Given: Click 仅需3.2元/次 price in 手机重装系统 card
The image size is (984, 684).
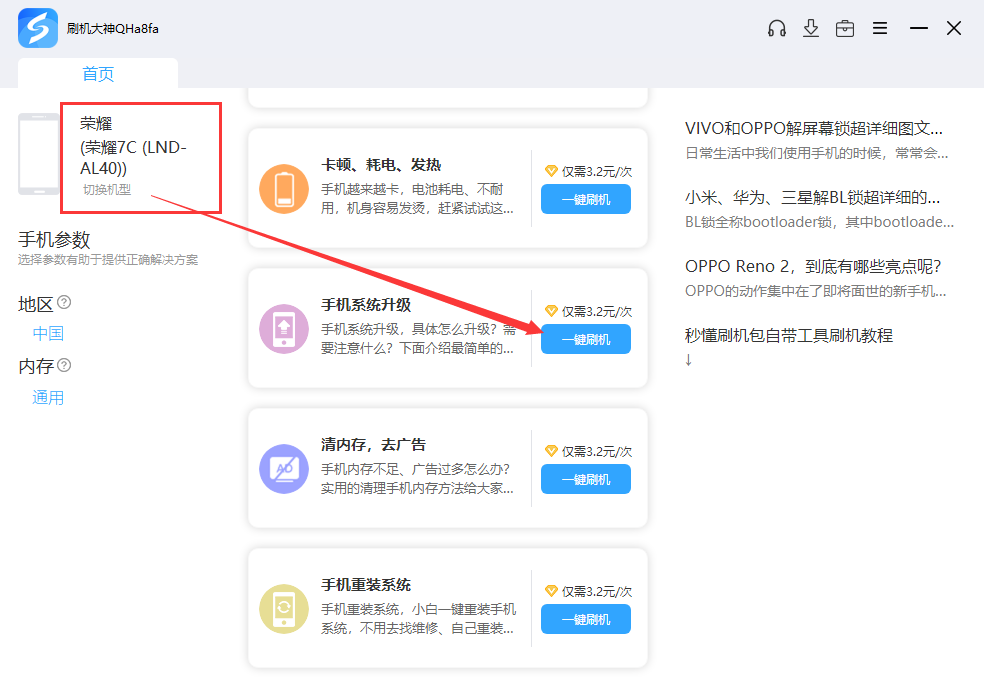Looking at the screenshot, I should coord(597,591).
